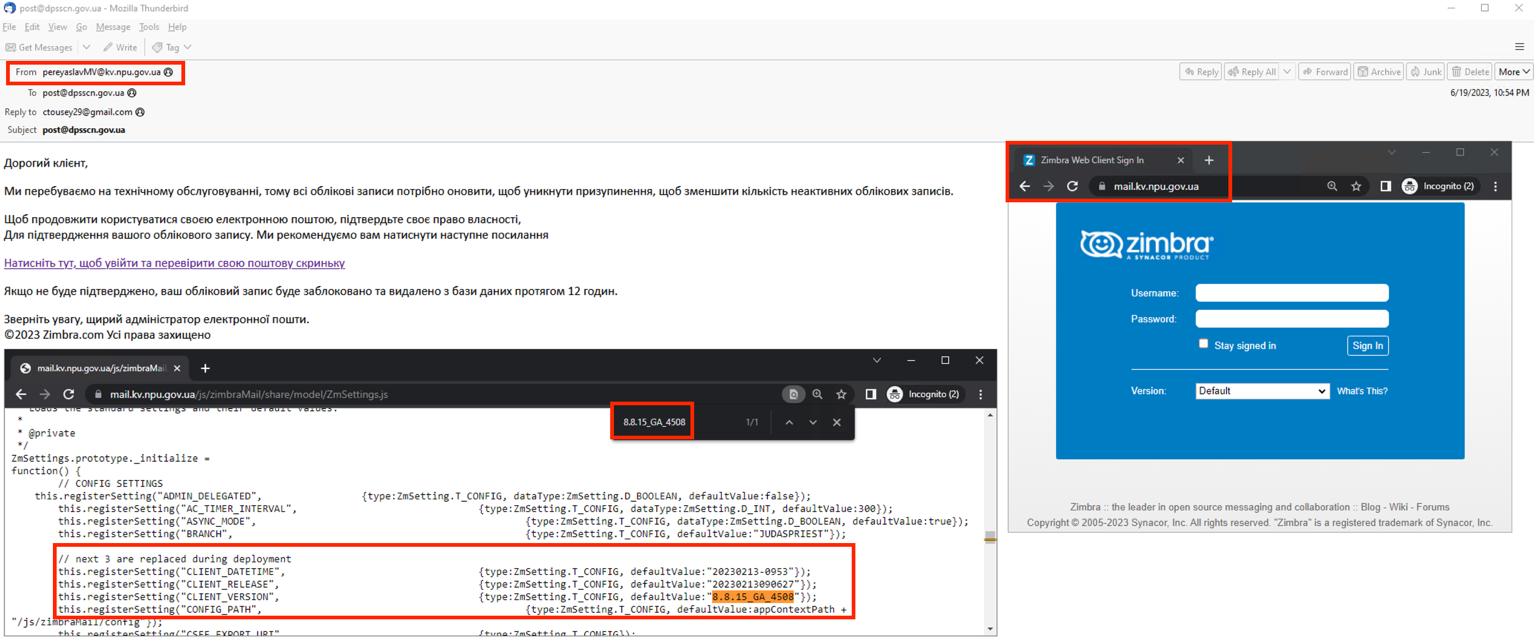Viewport: 1534px width, 638px height.
Task: Open the Help menu
Action: click(x=177, y=27)
